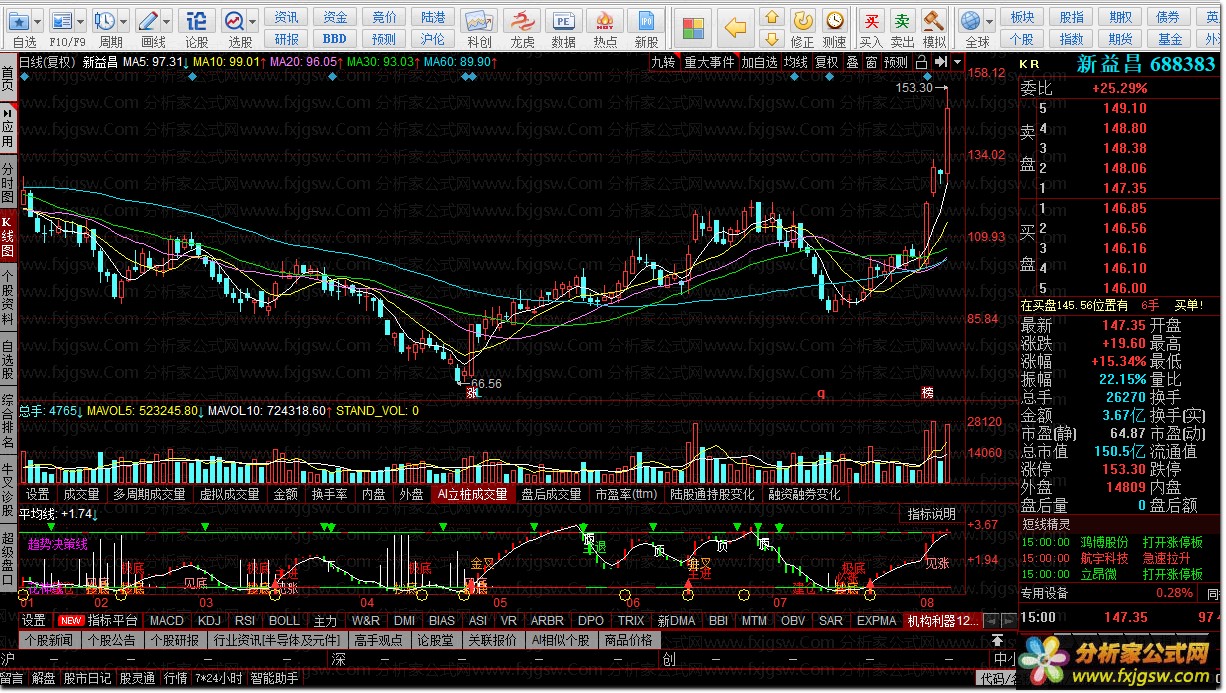
Task: Toggle the 窗 window option
Action: click(x=871, y=62)
